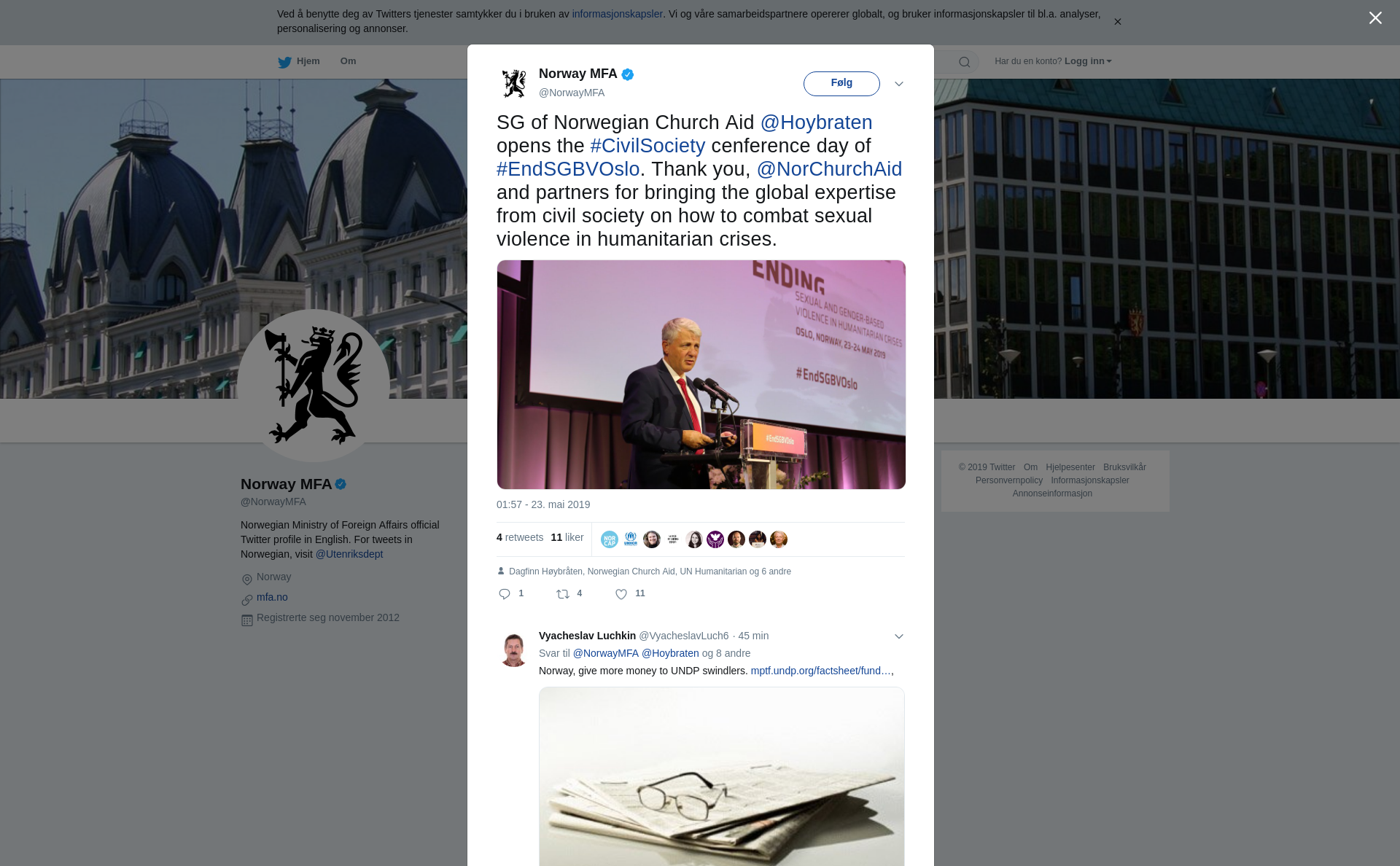Close the tweet overlay
The image size is (1400, 866).
point(1375,18)
